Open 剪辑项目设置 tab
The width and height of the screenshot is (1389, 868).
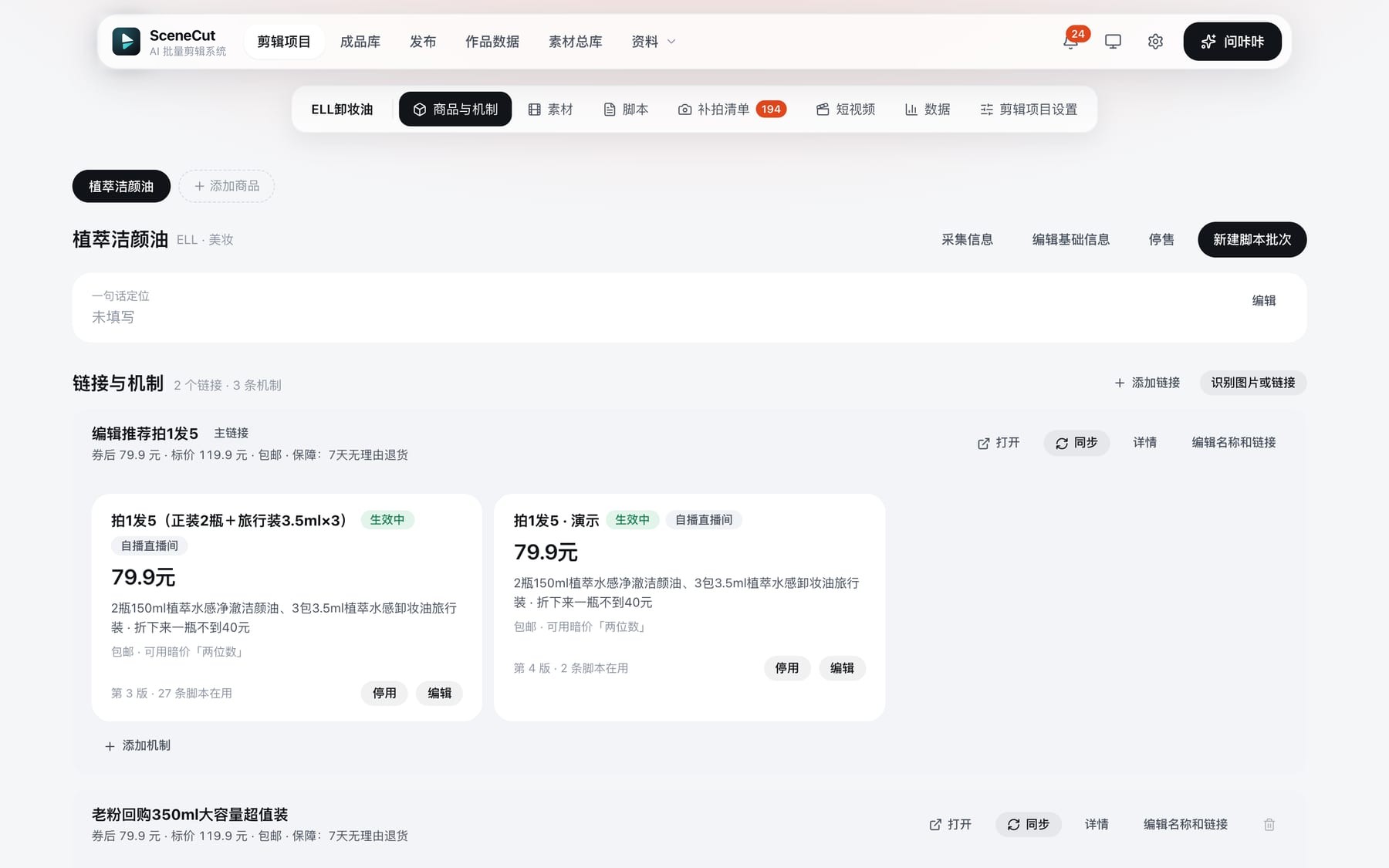pyautogui.click(x=1029, y=110)
